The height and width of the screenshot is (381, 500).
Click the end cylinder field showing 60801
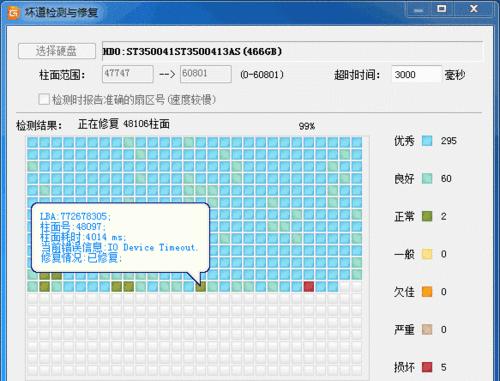pos(206,74)
